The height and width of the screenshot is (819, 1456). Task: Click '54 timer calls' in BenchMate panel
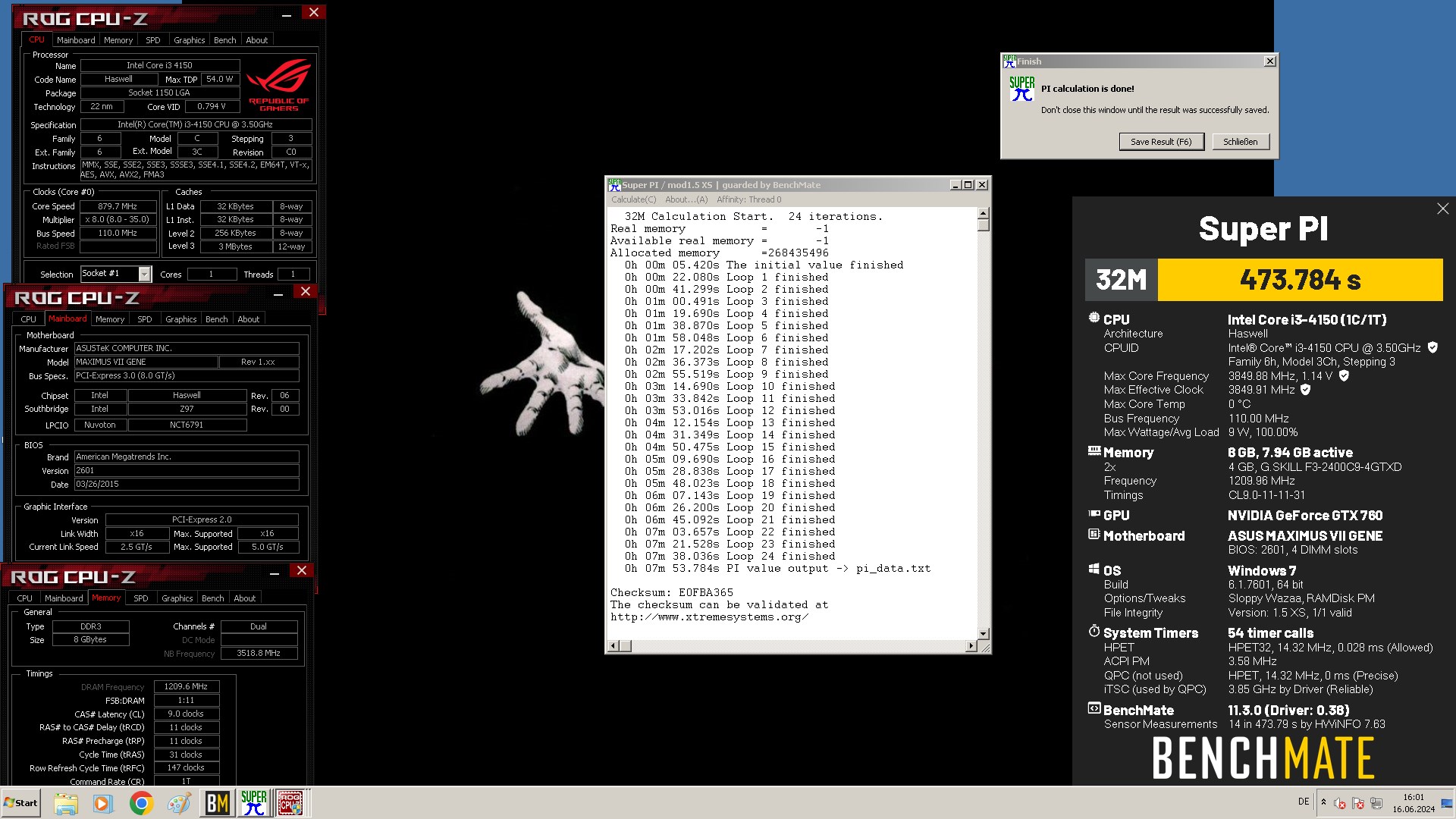pos(1271,633)
